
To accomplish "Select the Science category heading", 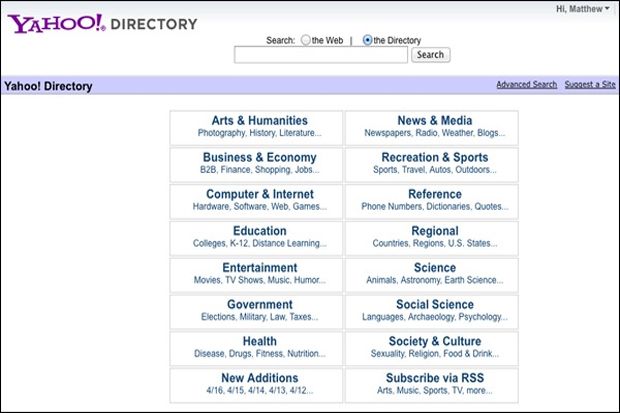I will click(435, 267).
